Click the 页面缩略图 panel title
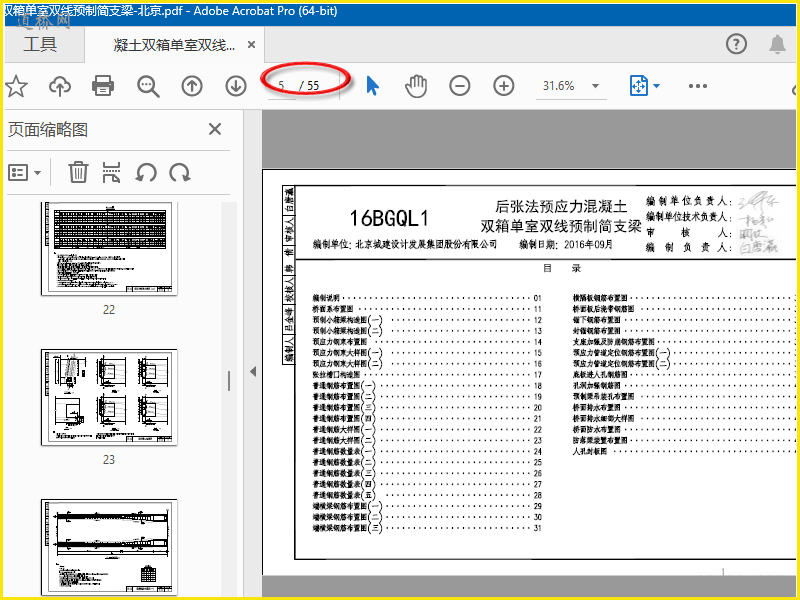The width and height of the screenshot is (800, 600). click(x=48, y=130)
